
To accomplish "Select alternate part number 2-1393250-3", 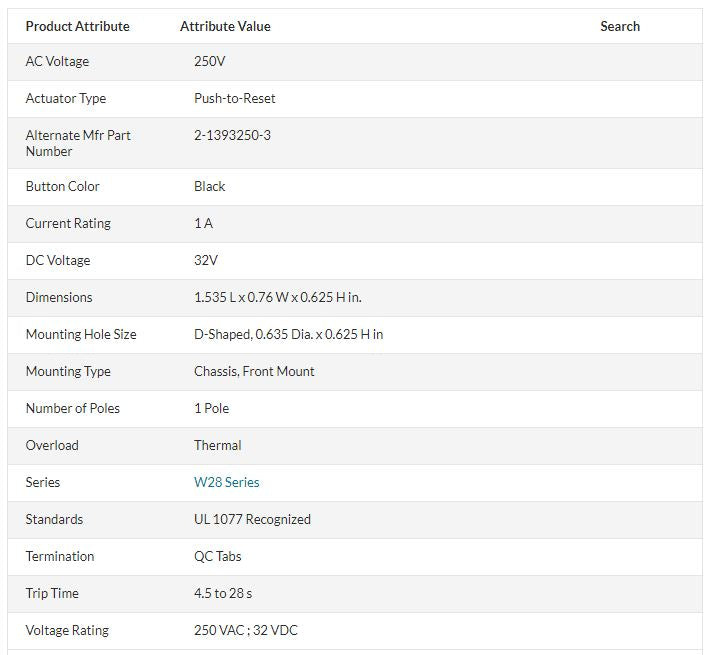I will click(x=232, y=135).
